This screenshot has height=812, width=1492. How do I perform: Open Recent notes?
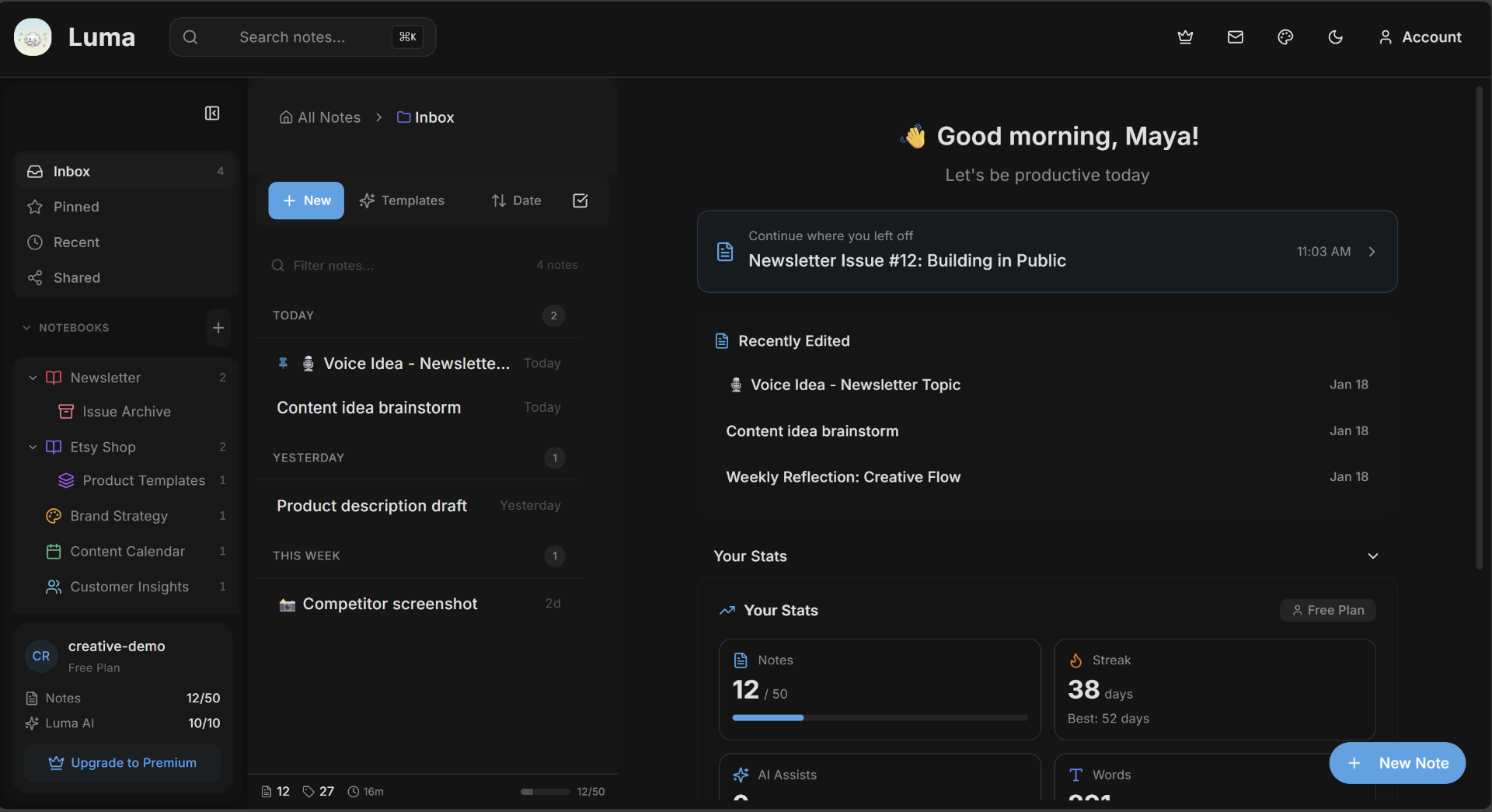125,242
